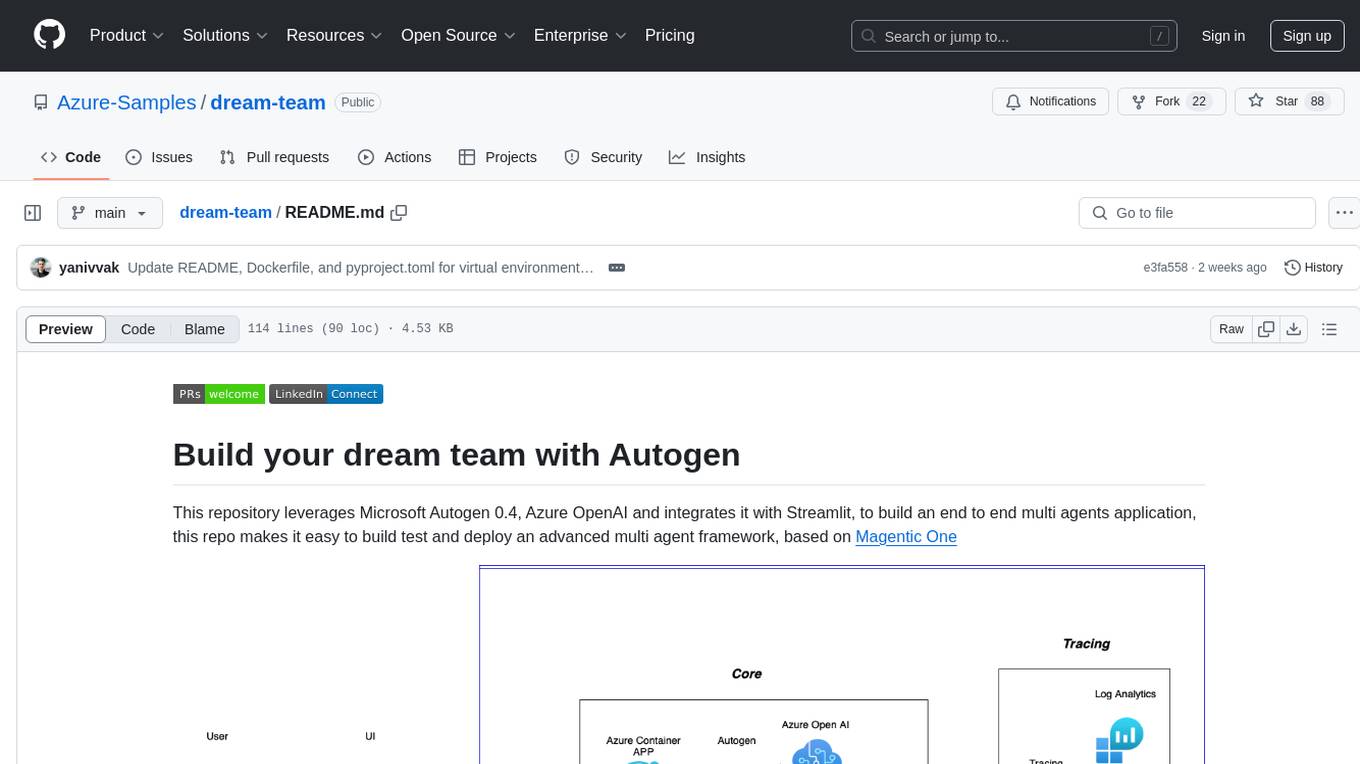
Task: Open the Product menu
Action: tap(127, 35)
